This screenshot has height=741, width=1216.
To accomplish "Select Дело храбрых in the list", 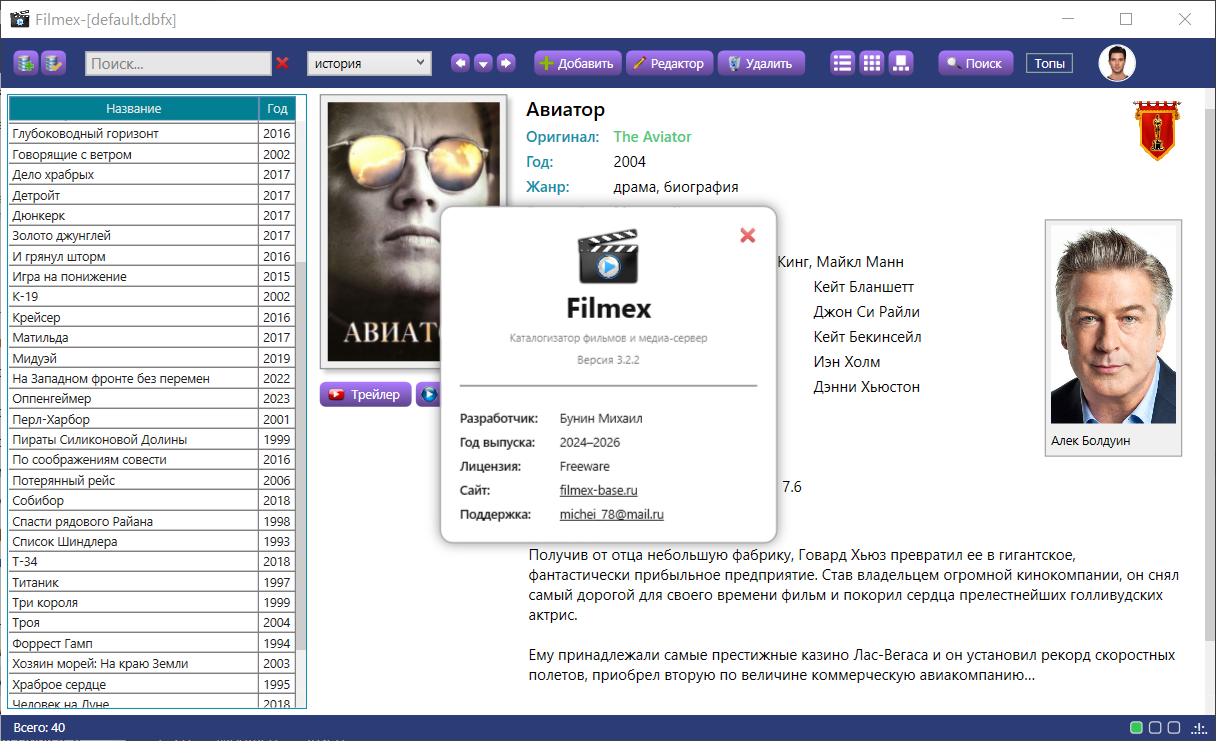I will [152, 175].
